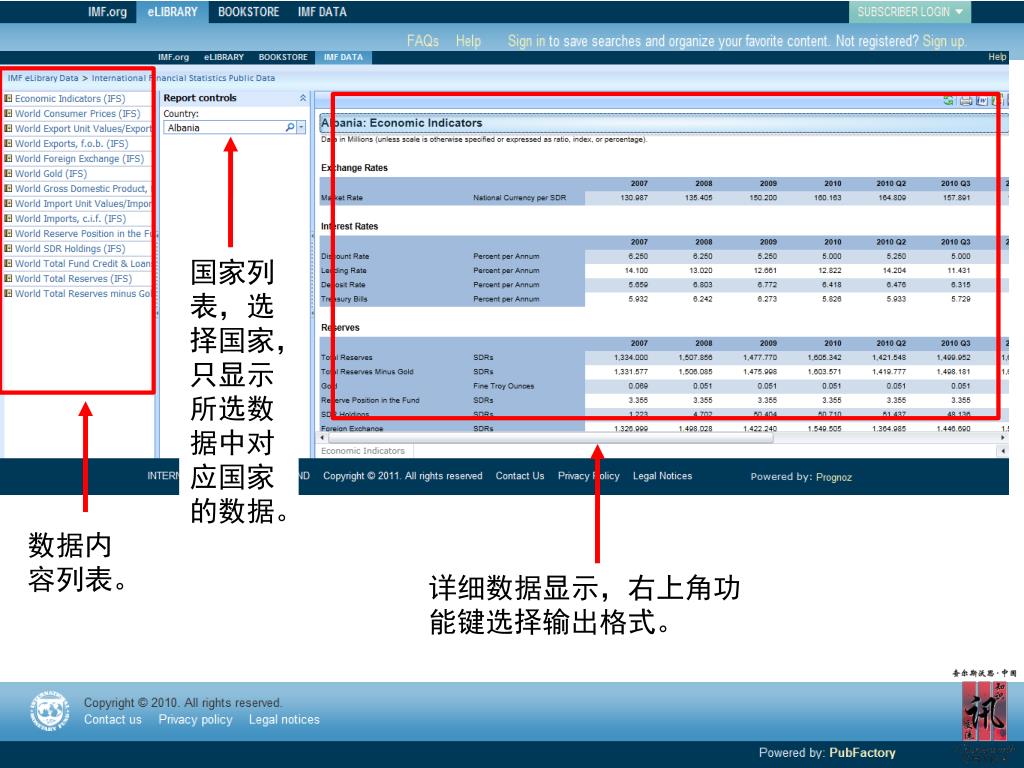Screen dimensions: 1024x768
Task: Click IMF eLibrary Data breadcrumb
Action: (x=43, y=78)
